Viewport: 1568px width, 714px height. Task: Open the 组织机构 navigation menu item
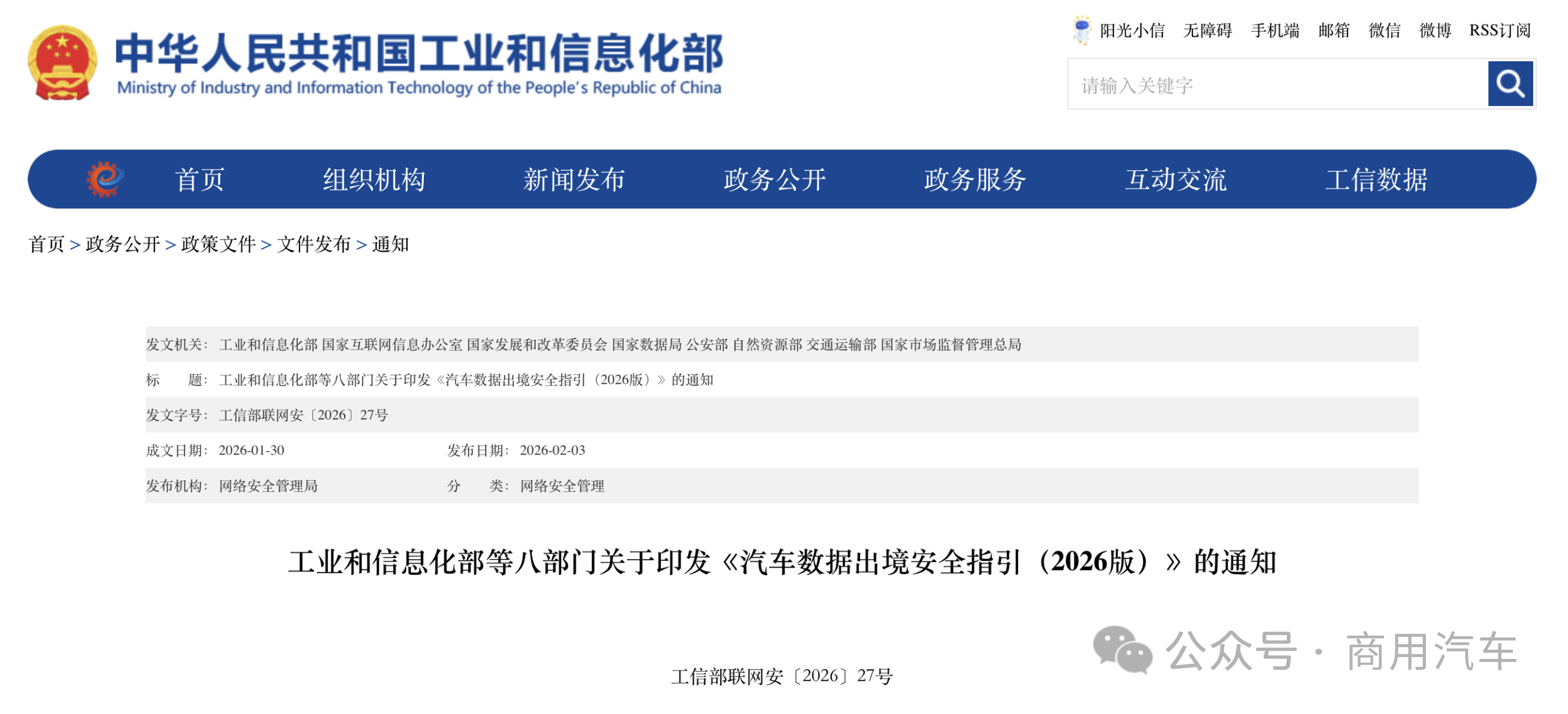[374, 179]
